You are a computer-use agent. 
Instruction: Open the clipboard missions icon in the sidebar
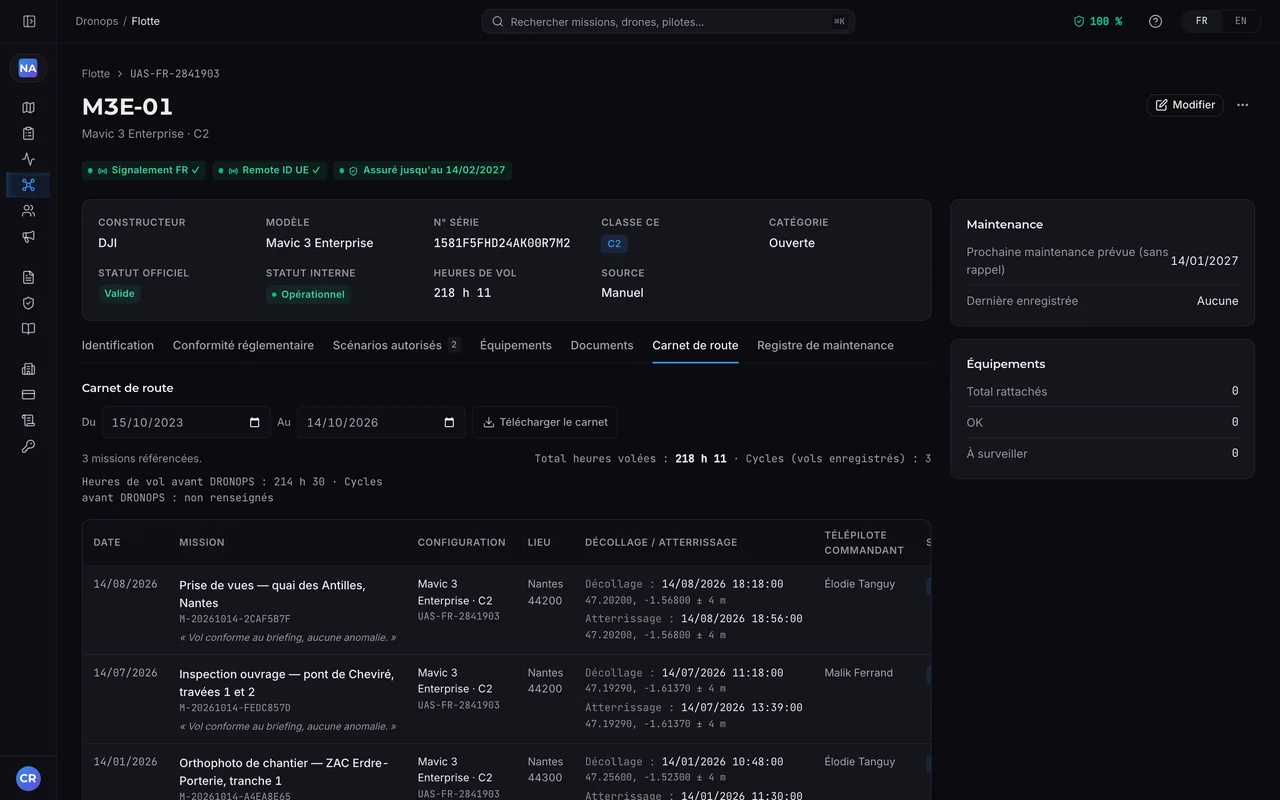tap(28, 133)
